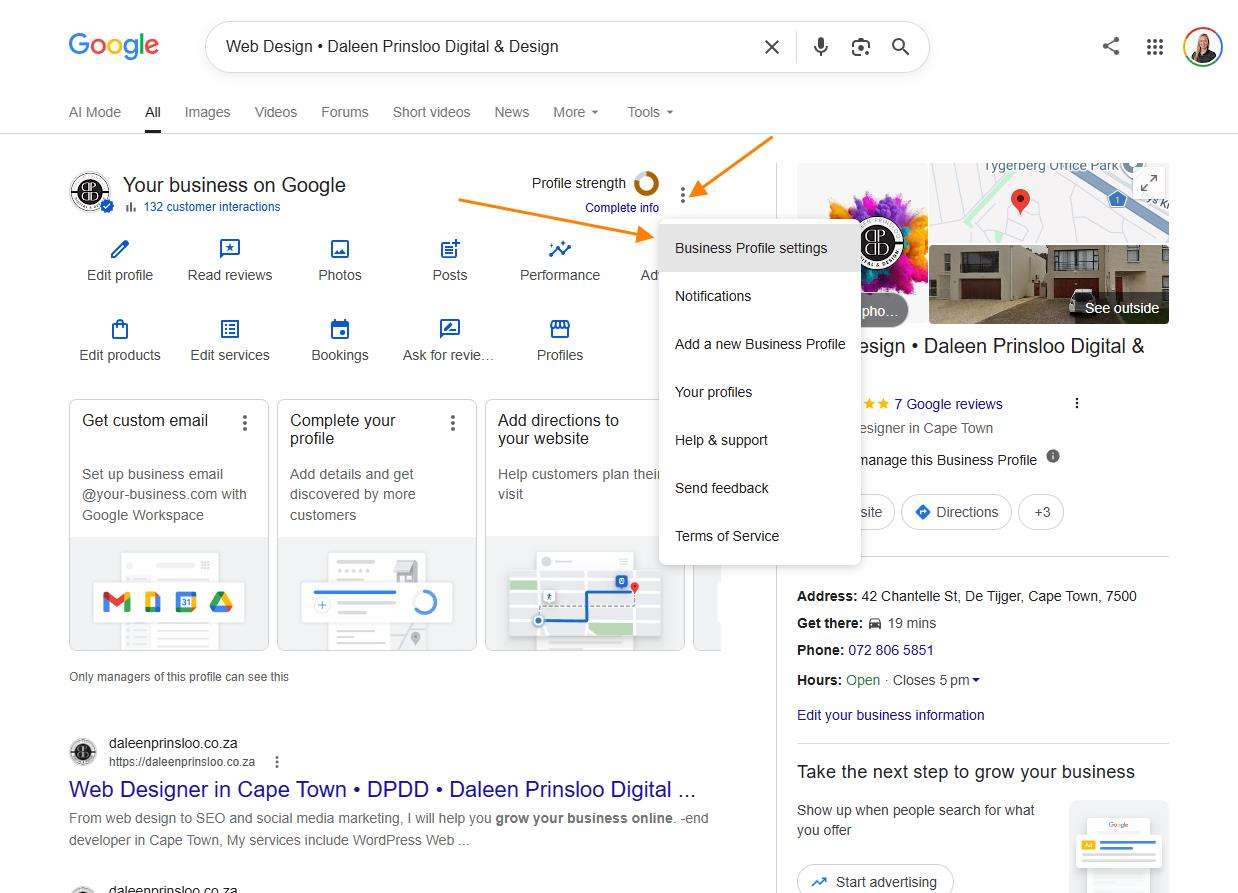Open the Profiles storefront icon
The width and height of the screenshot is (1238, 893).
pos(560,329)
